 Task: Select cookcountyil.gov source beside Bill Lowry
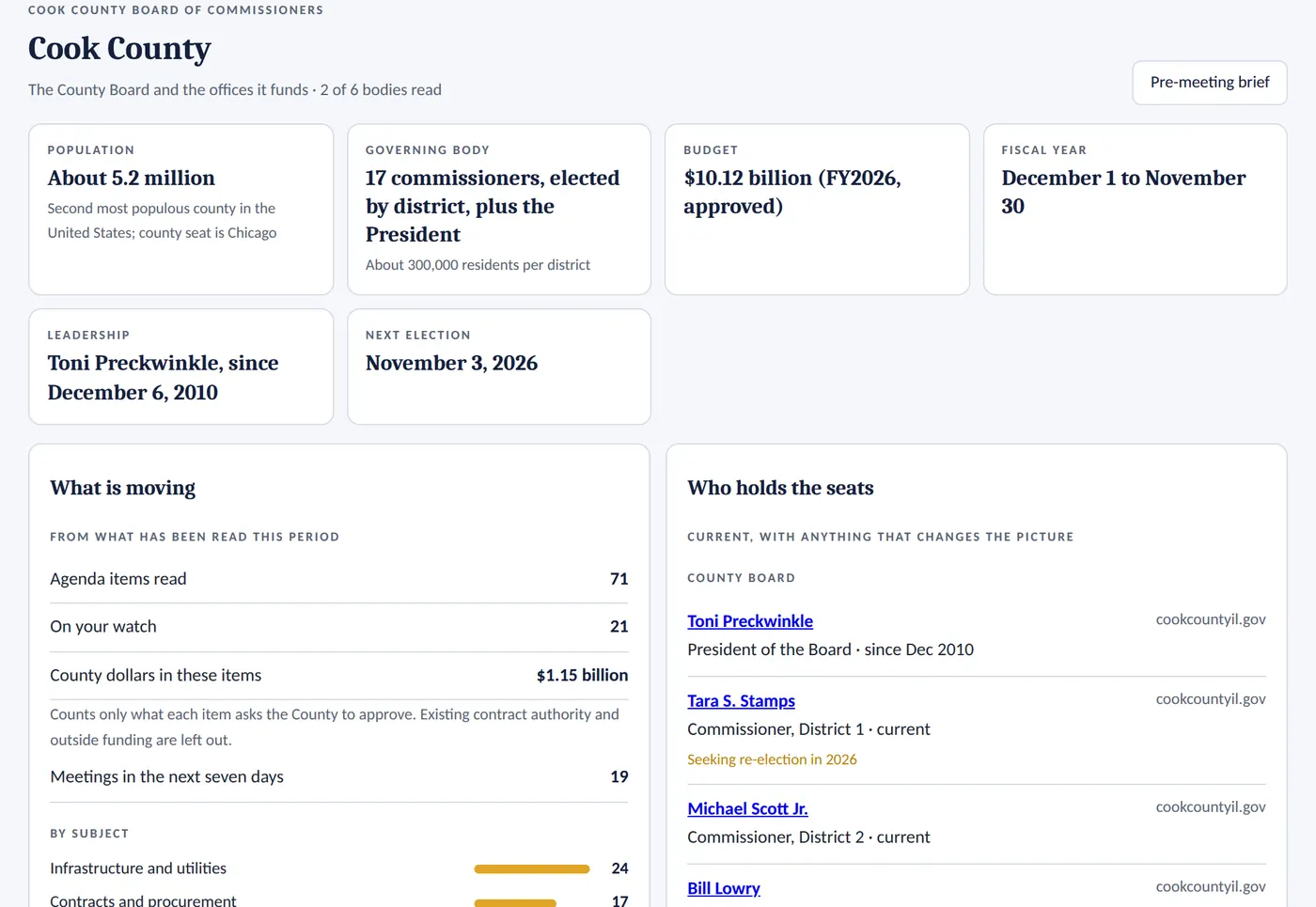tap(1211, 887)
